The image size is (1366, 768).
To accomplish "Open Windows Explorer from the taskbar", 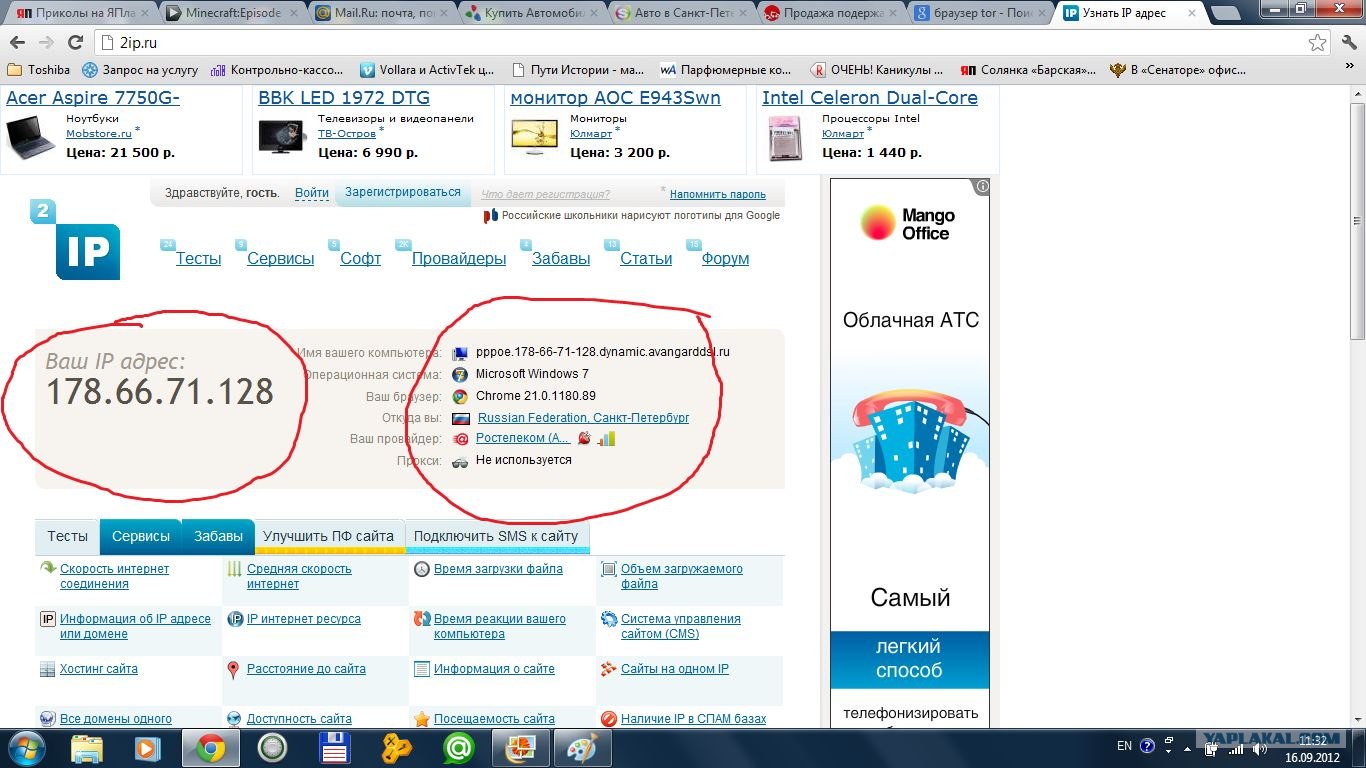I will click(87, 748).
